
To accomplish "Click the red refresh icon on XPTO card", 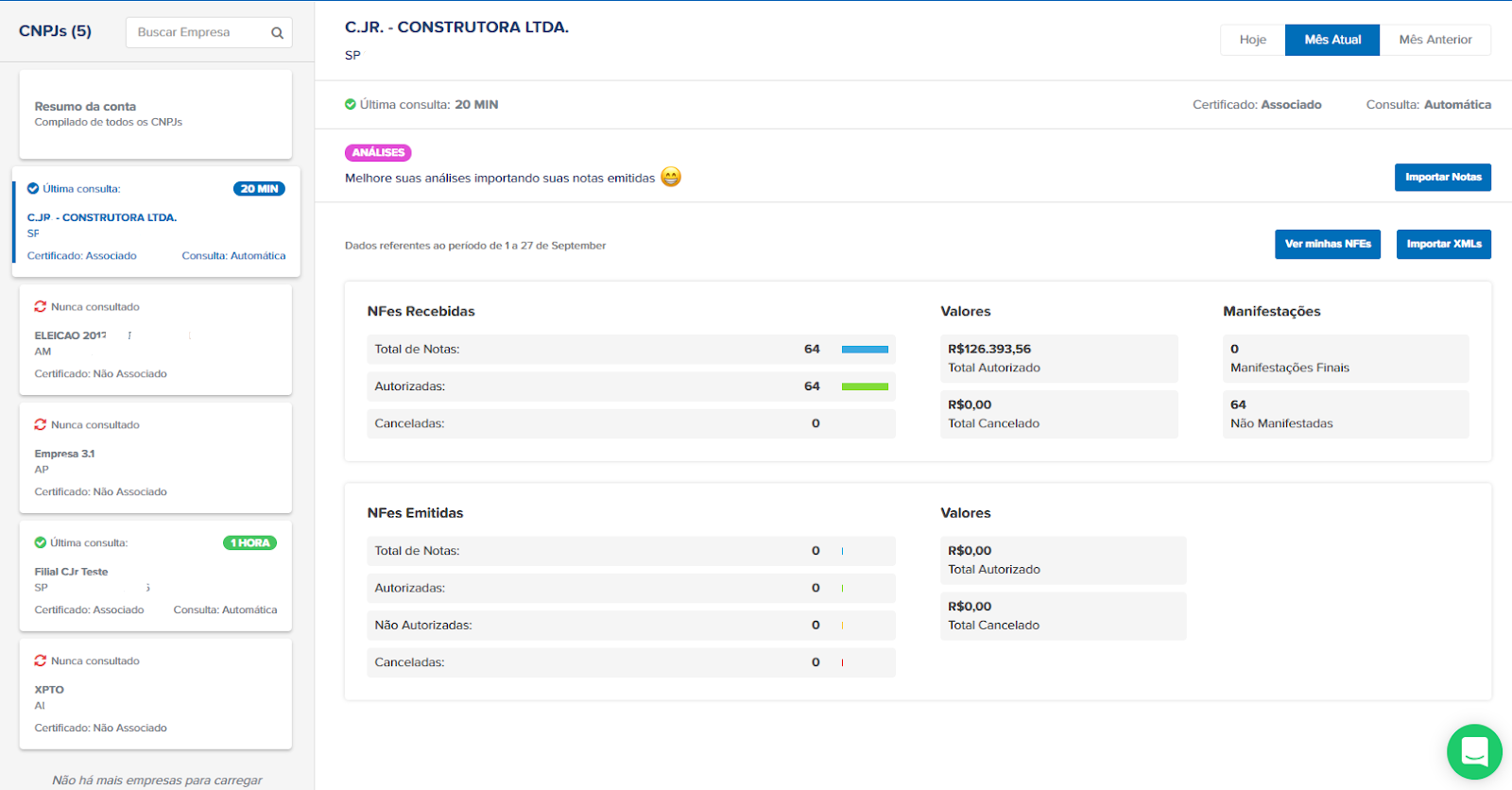I will 41,661.
